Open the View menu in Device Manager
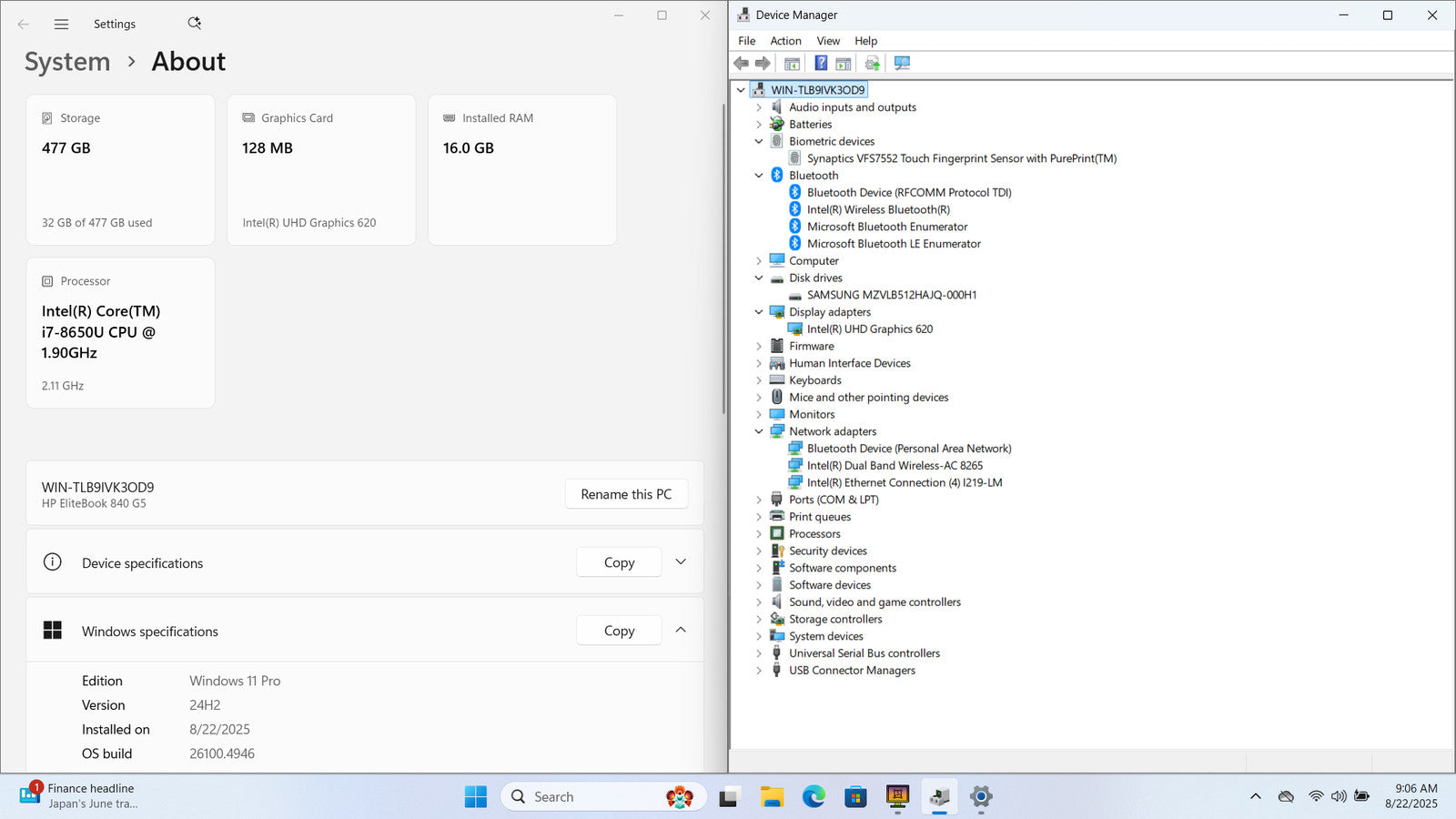Image resolution: width=1456 pixels, height=819 pixels. coord(828,41)
